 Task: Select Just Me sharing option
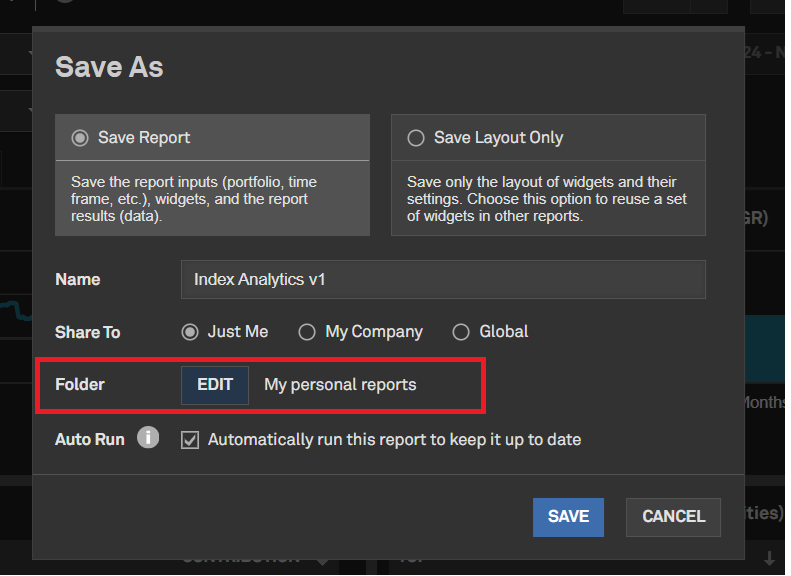[x=190, y=332]
